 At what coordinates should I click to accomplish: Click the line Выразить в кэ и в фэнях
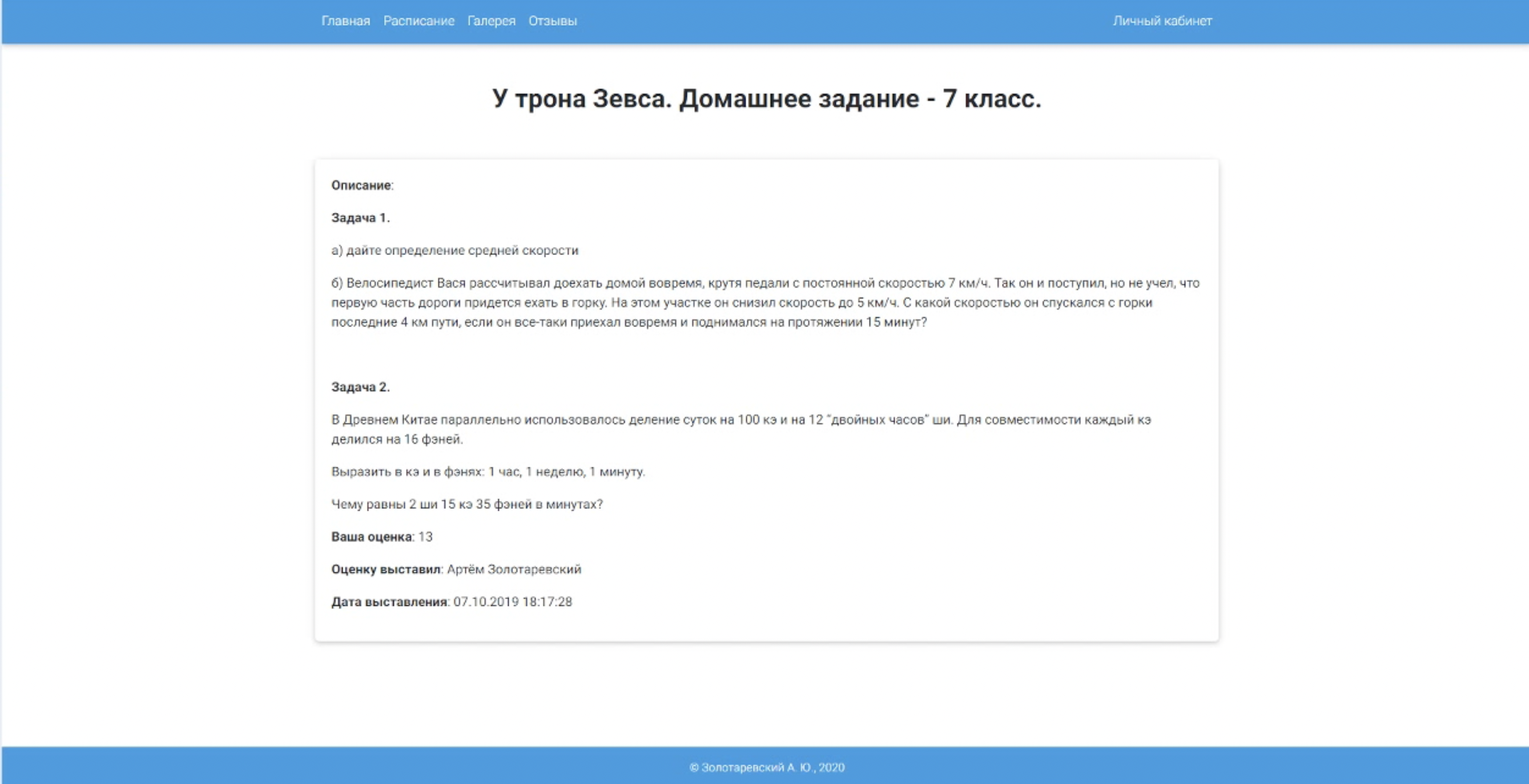[488, 472]
